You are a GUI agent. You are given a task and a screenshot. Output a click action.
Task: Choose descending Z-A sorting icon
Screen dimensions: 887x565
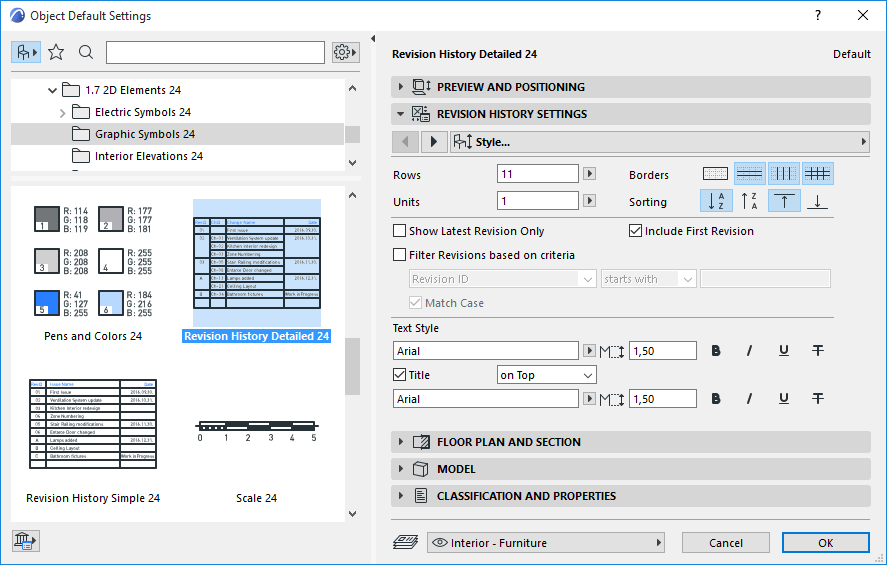(x=749, y=201)
